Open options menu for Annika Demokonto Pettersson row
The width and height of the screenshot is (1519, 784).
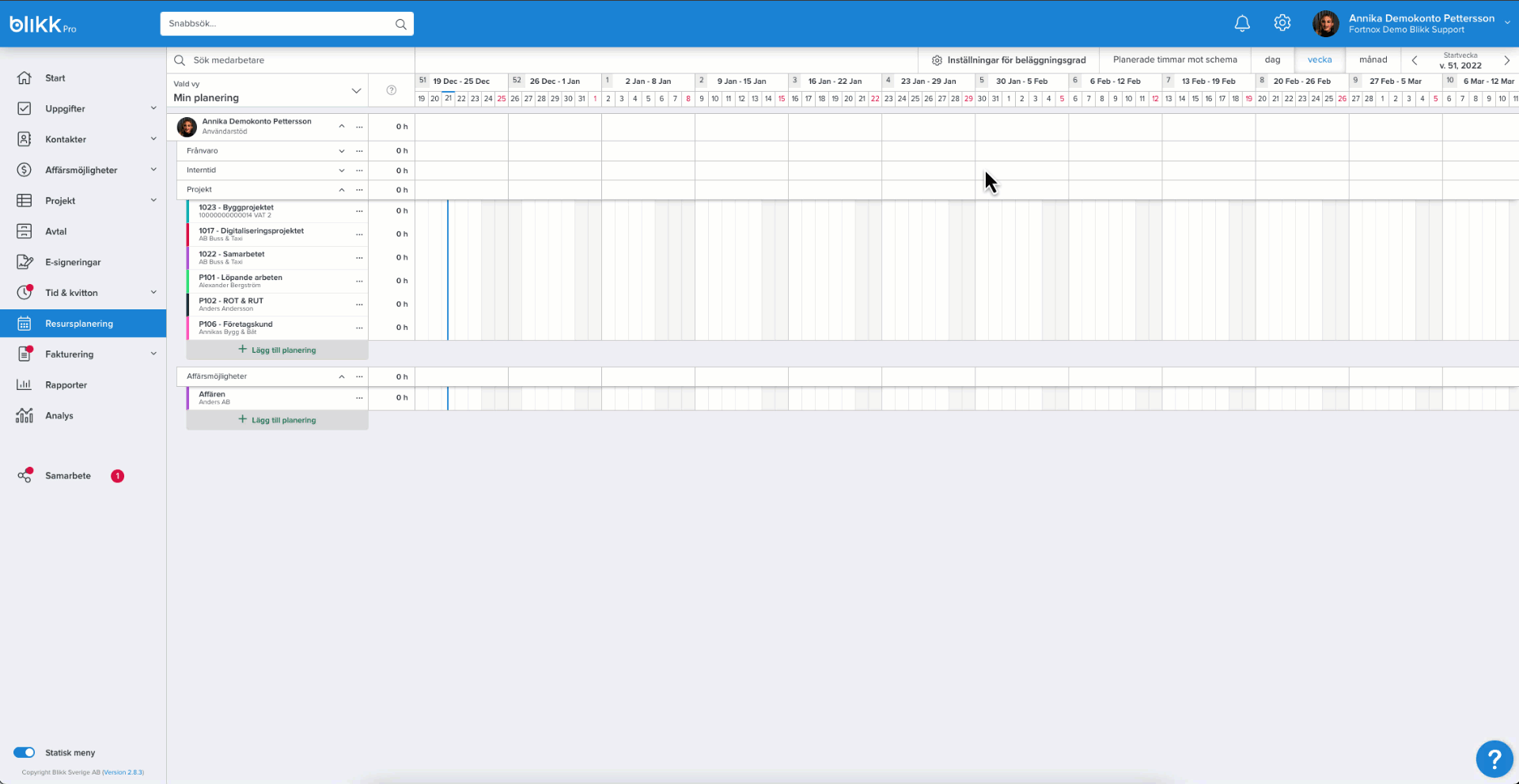pyautogui.click(x=359, y=127)
